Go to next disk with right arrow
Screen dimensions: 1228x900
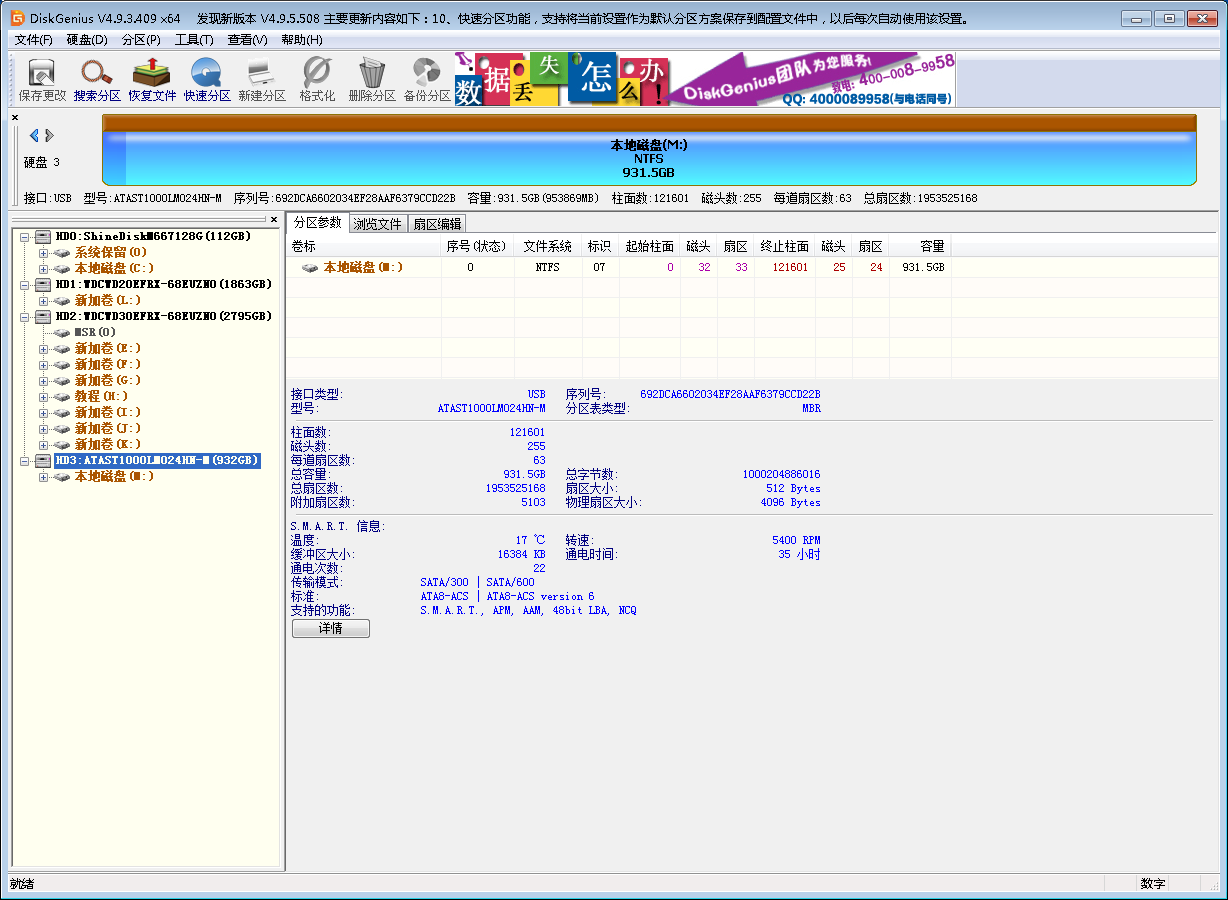49,136
